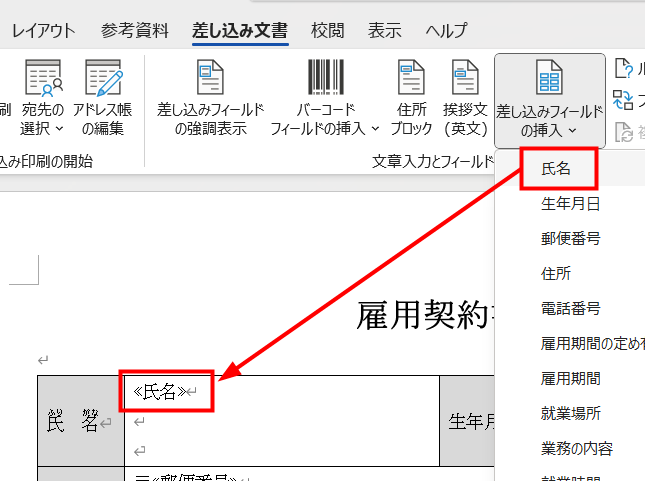Choose 住所 from the field list
645x481 pixels.
click(556, 273)
